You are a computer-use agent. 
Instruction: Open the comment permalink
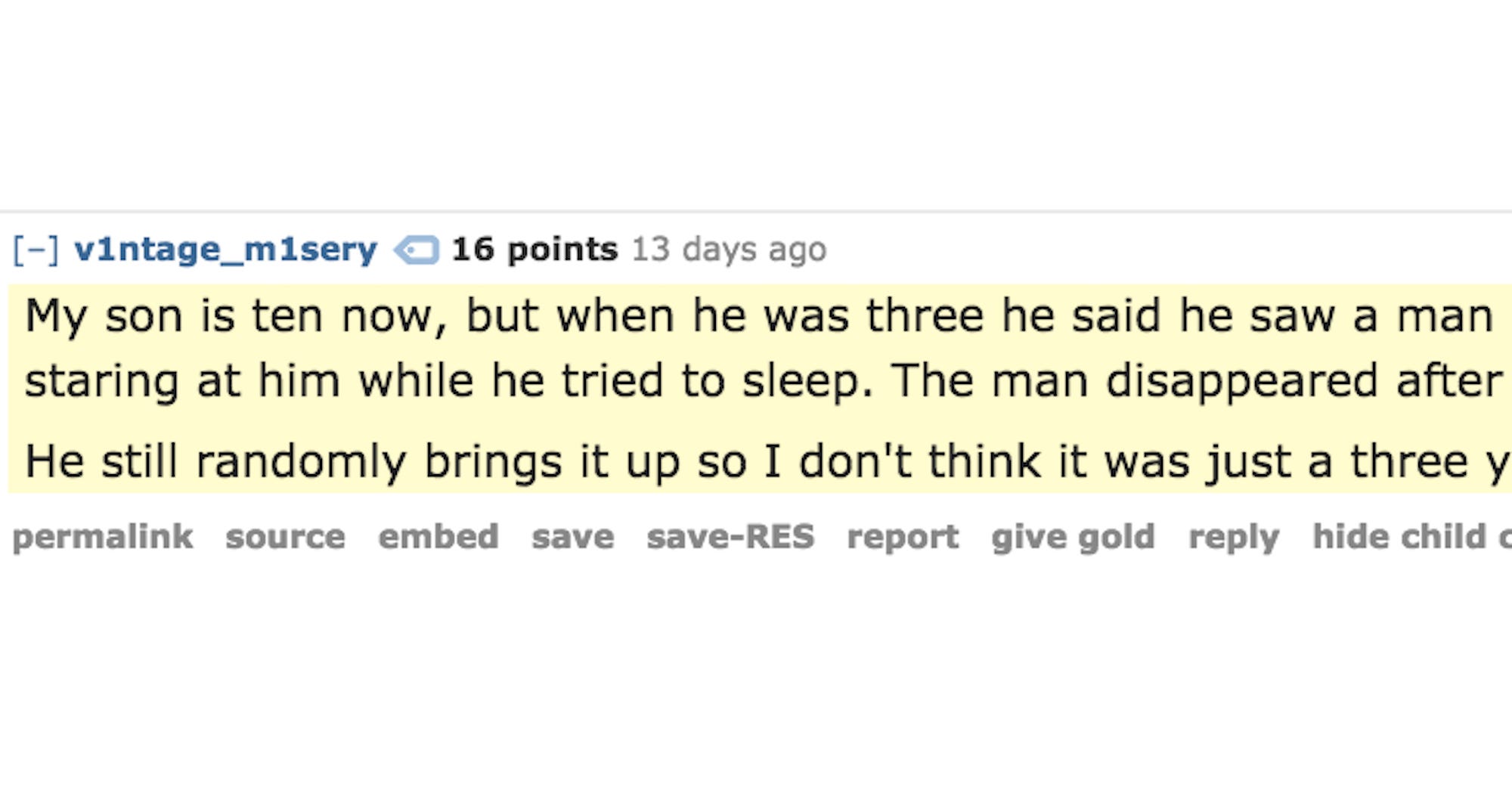click(x=103, y=537)
